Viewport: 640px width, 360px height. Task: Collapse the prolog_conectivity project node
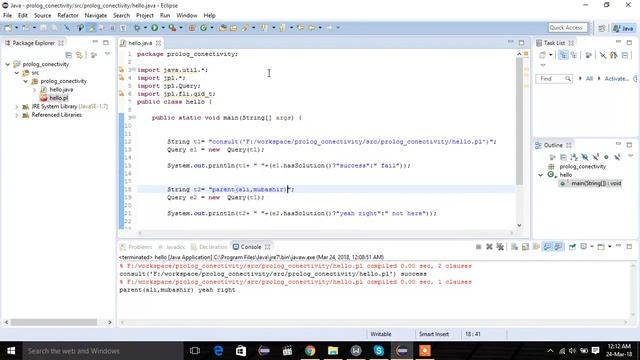[x=8, y=64]
